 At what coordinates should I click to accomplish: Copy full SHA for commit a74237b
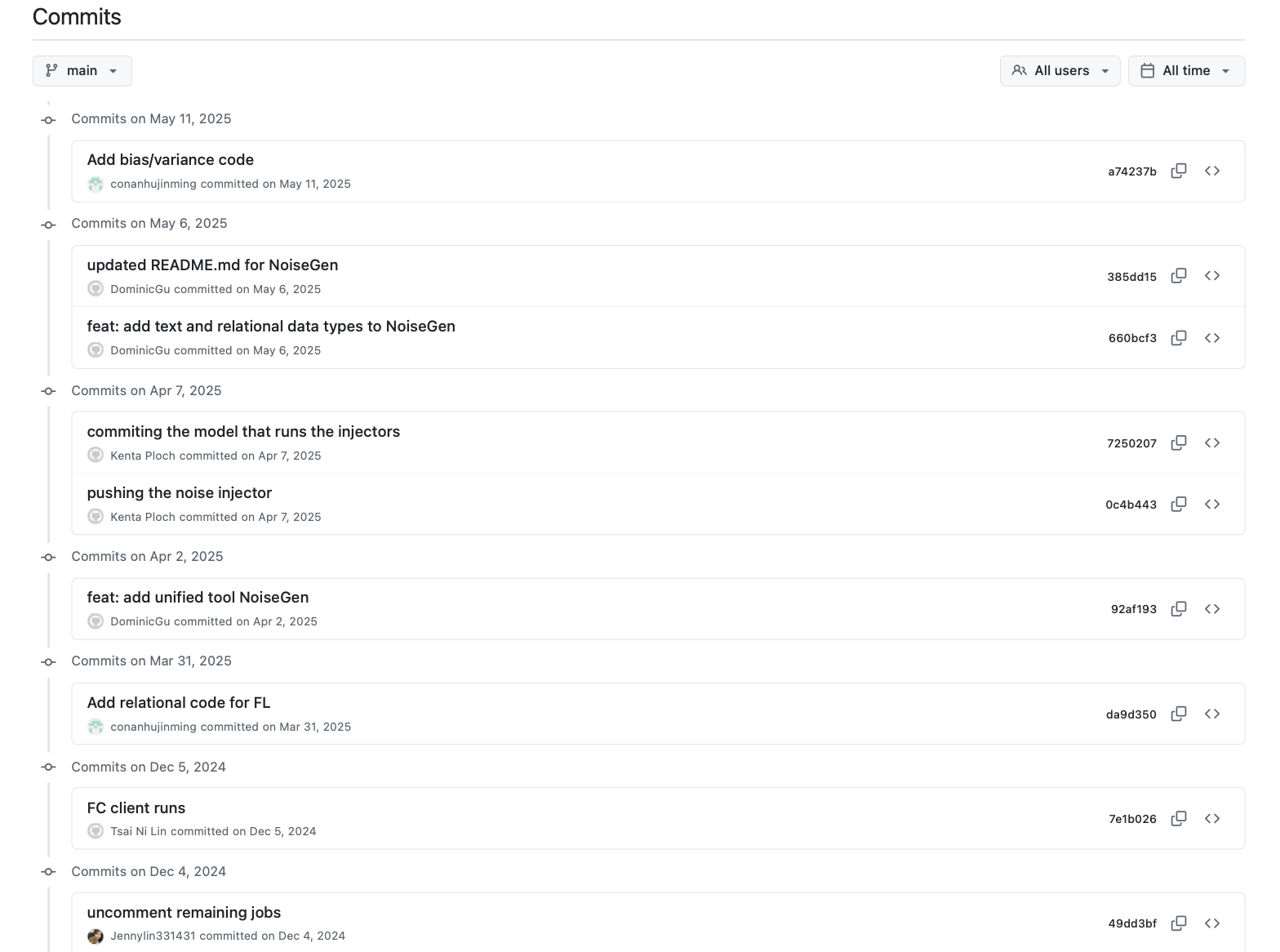[1178, 171]
